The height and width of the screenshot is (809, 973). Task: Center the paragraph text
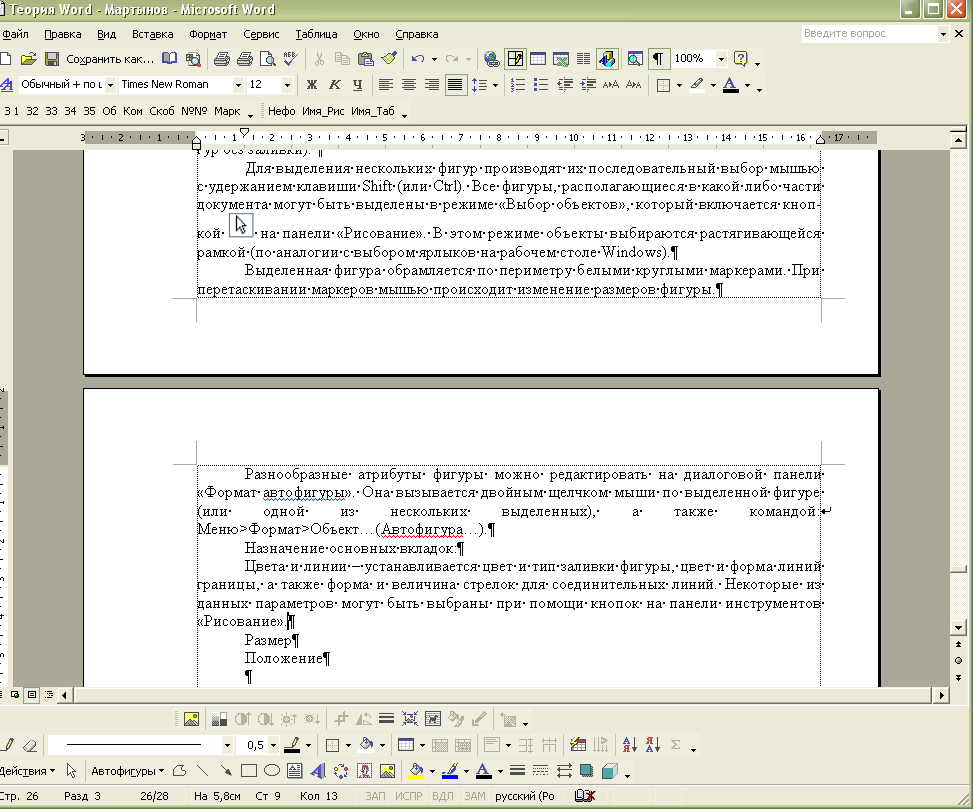pyautogui.click(x=408, y=84)
